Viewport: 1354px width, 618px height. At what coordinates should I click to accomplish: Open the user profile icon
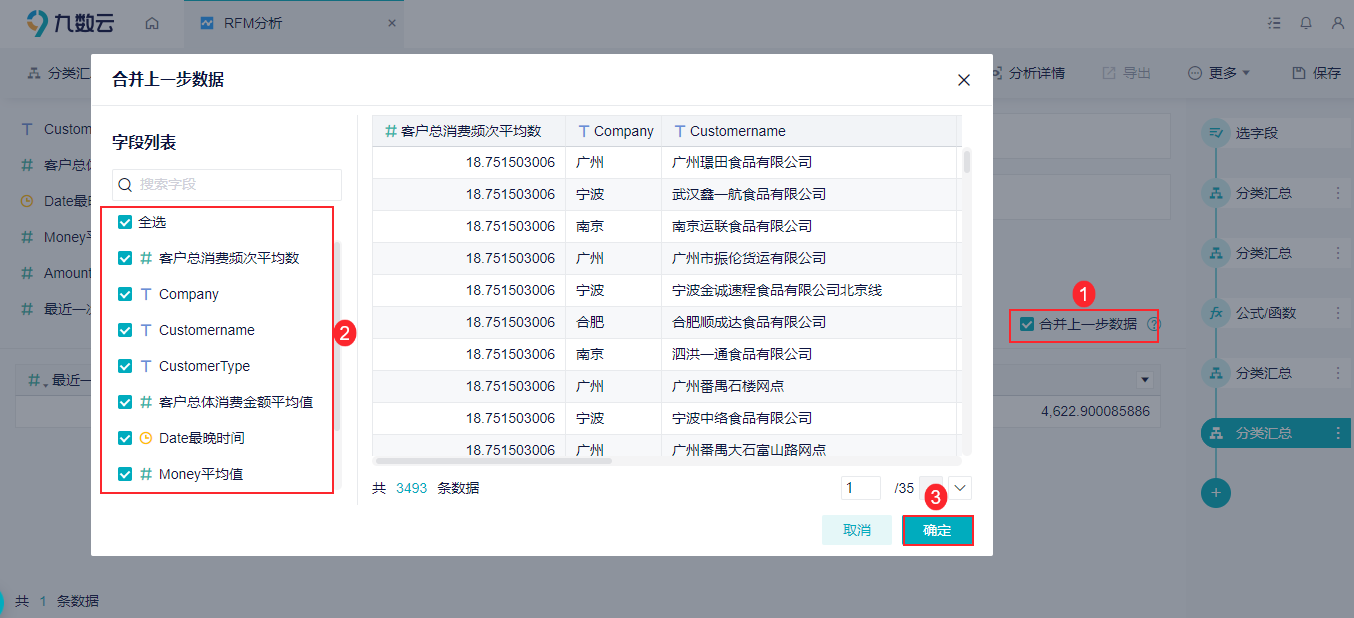1338,23
